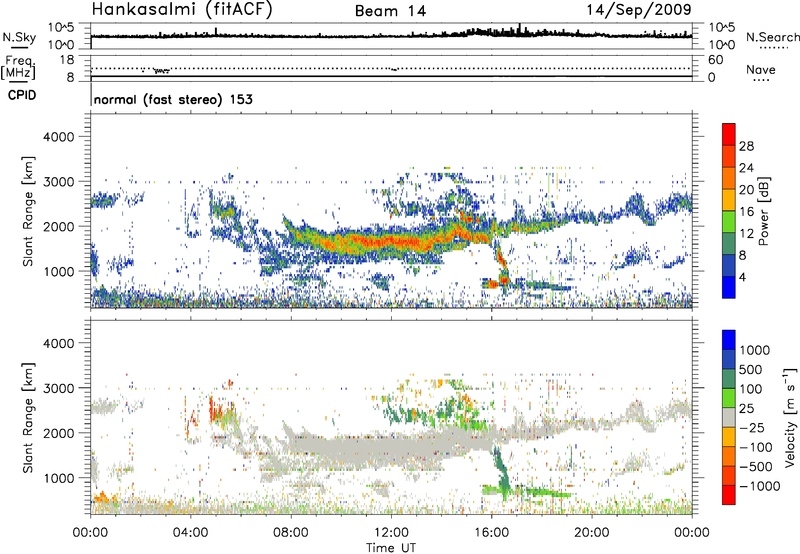Click the red top of the power colorbar

pos(729,134)
